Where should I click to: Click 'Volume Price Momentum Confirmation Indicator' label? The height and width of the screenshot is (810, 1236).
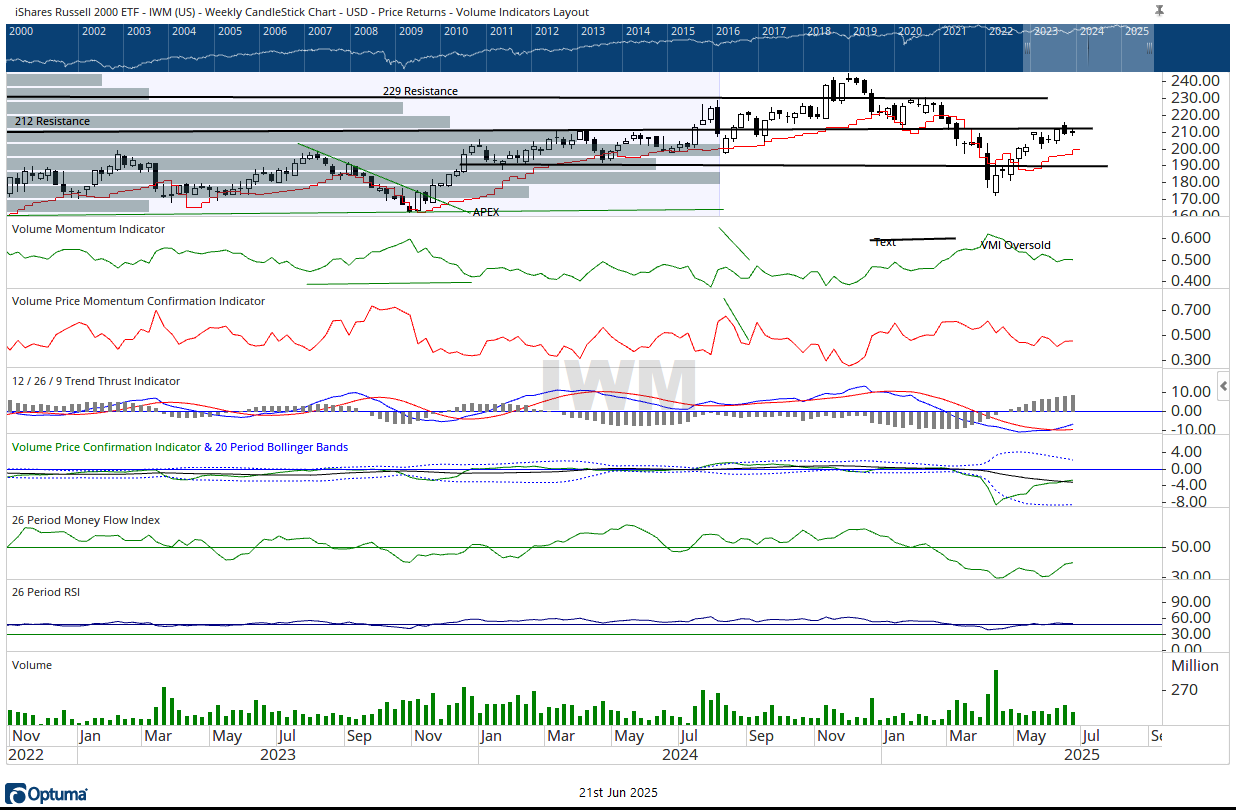point(138,301)
